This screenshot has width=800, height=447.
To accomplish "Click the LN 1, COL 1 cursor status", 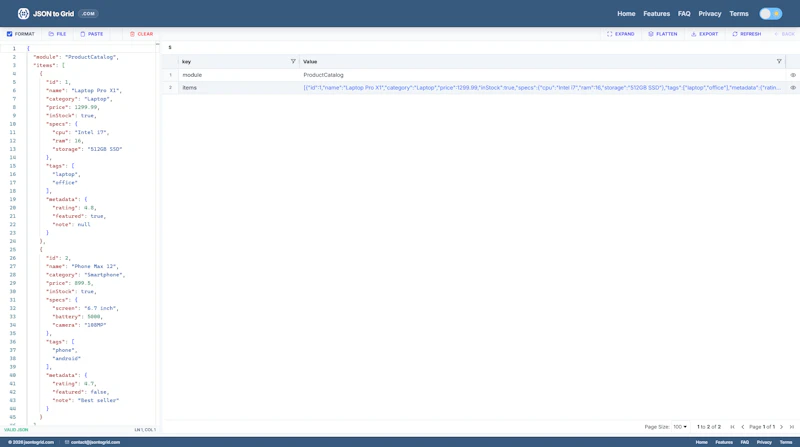I will point(145,430).
